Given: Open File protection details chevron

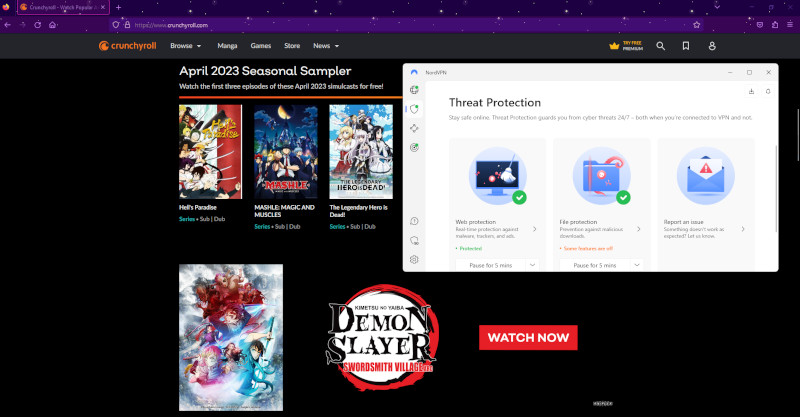Looking at the screenshot, I should pyautogui.click(x=639, y=229).
